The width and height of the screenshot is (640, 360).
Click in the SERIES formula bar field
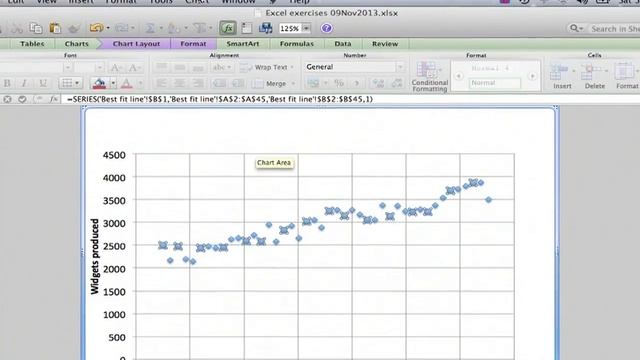tap(350, 99)
